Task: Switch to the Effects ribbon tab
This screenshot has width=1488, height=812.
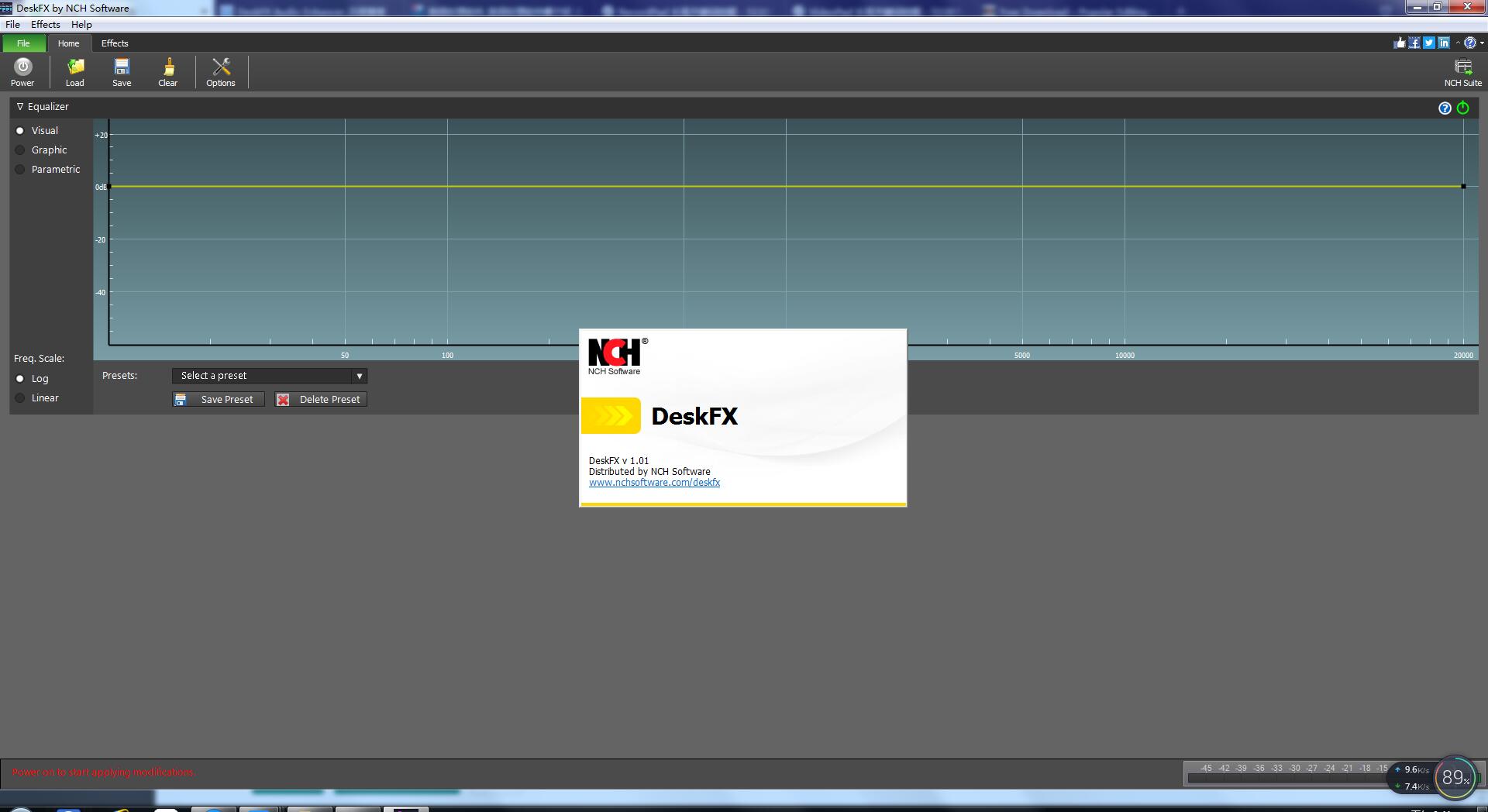Action: coord(115,43)
